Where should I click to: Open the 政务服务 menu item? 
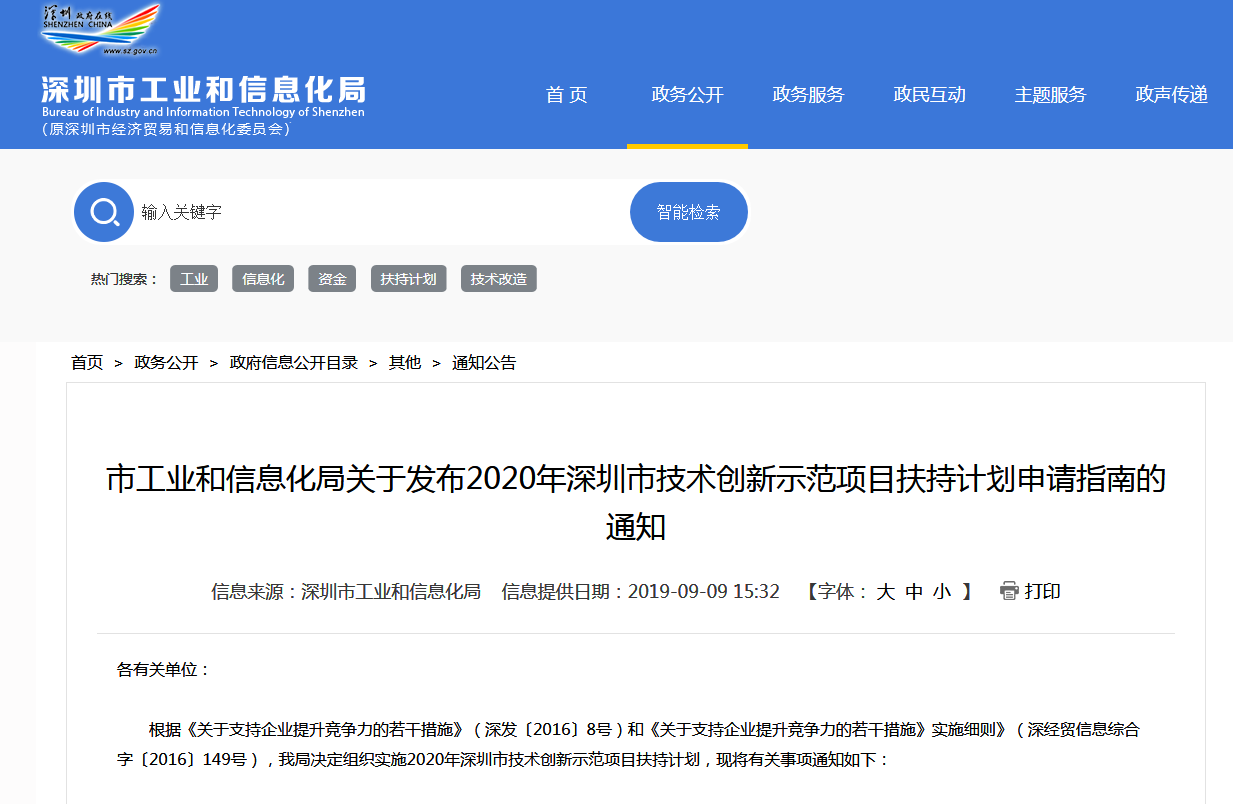click(x=808, y=95)
